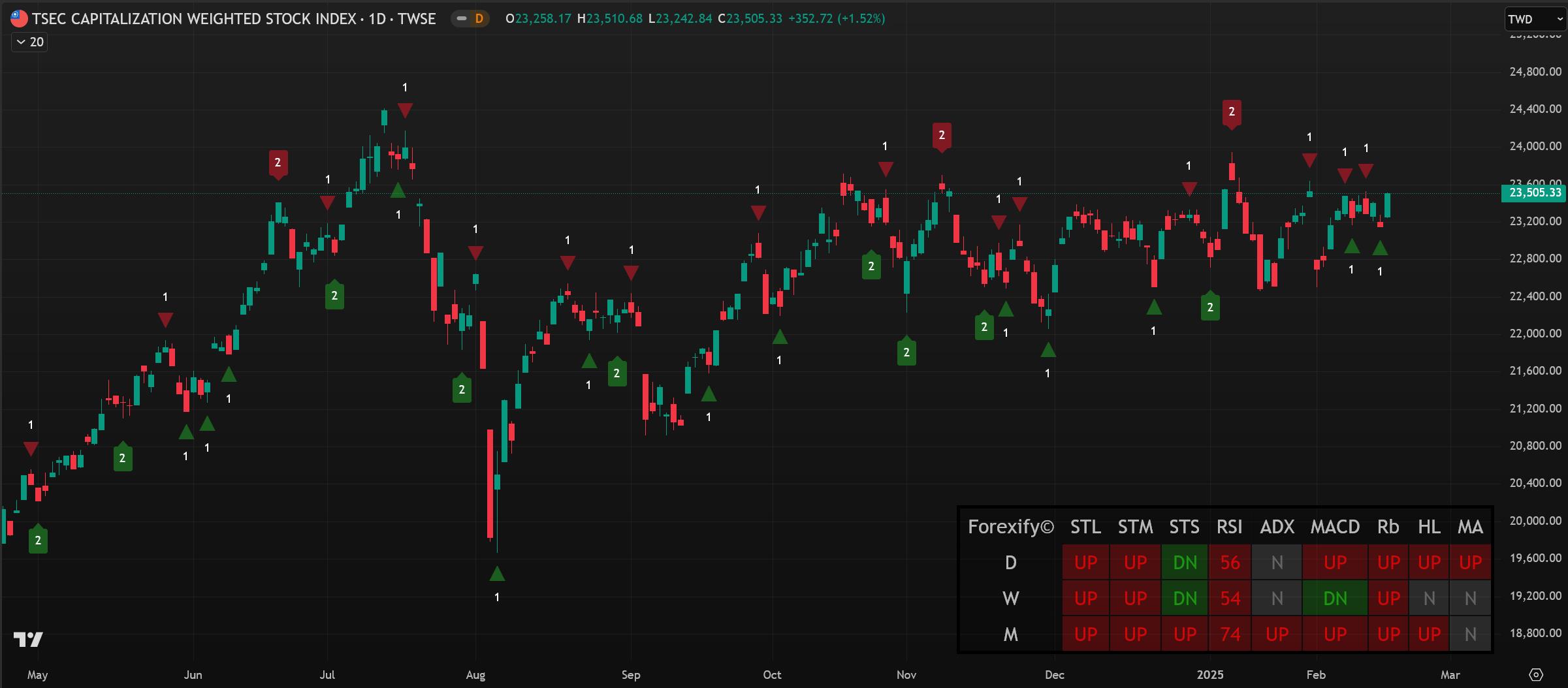Click the green up arrow below August low
Screen dimensions: 1568x688
(x=497, y=574)
